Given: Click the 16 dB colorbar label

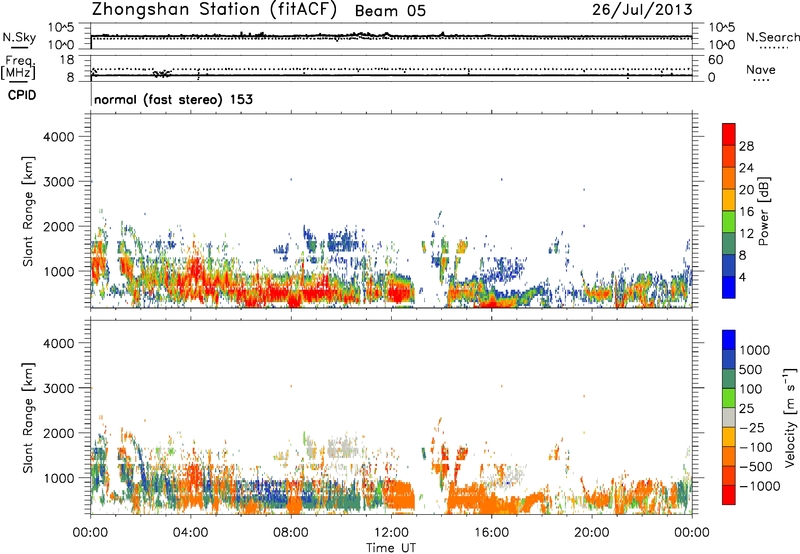Looking at the screenshot, I should pyautogui.click(x=746, y=212).
